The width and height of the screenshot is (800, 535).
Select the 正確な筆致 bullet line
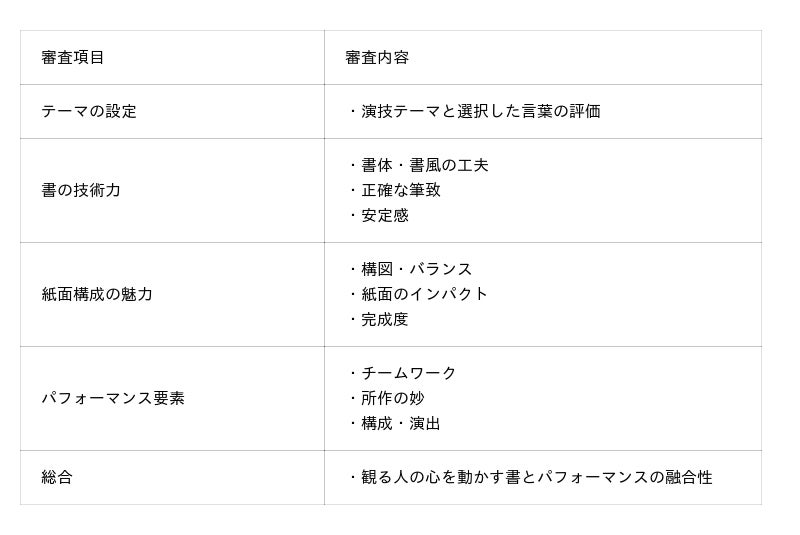pyautogui.click(x=400, y=190)
